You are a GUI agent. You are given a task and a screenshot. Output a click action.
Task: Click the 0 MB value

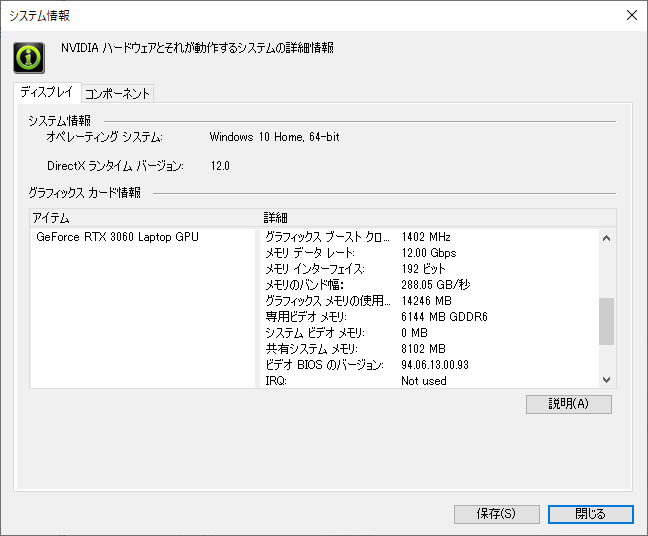[x=414, y=333]
